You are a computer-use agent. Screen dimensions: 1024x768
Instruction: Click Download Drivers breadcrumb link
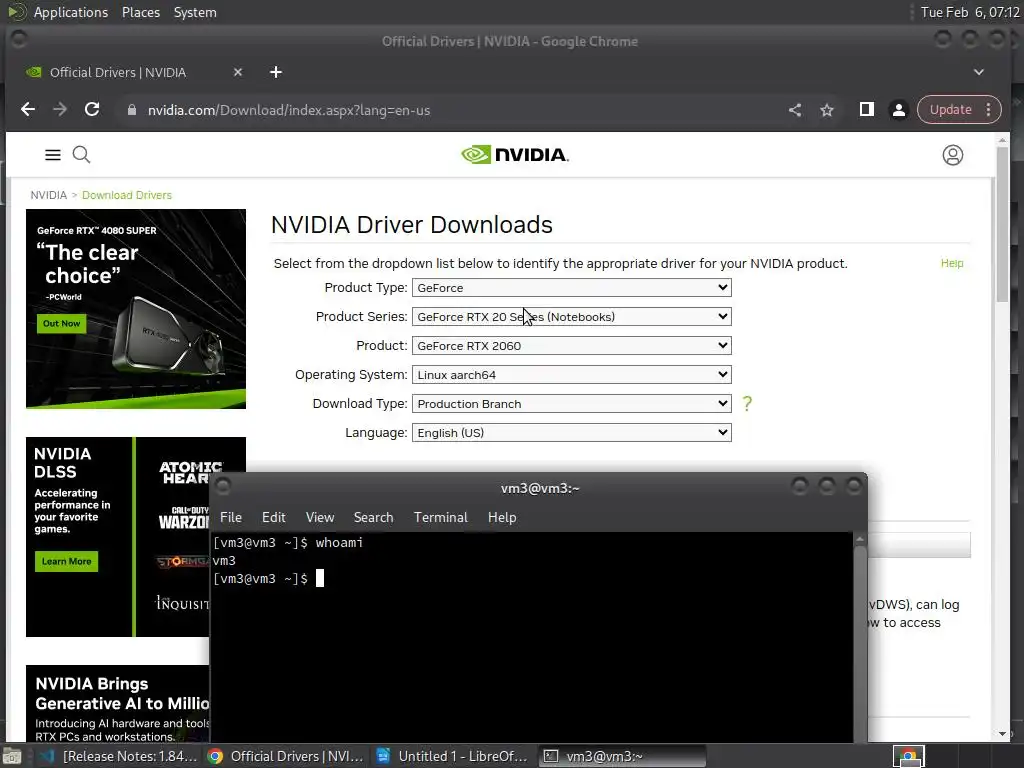click(x=127, y=195)
